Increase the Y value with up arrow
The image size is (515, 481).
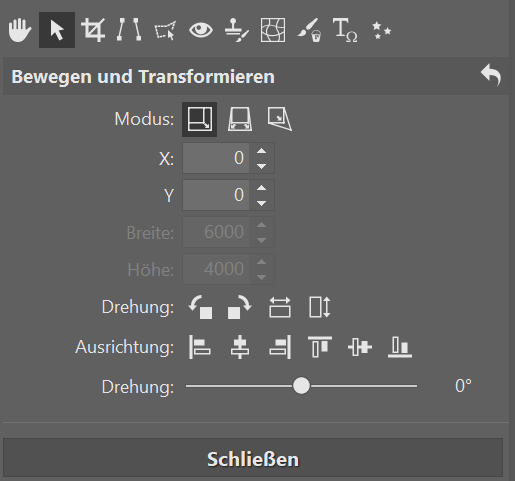(x=261, y=188)
